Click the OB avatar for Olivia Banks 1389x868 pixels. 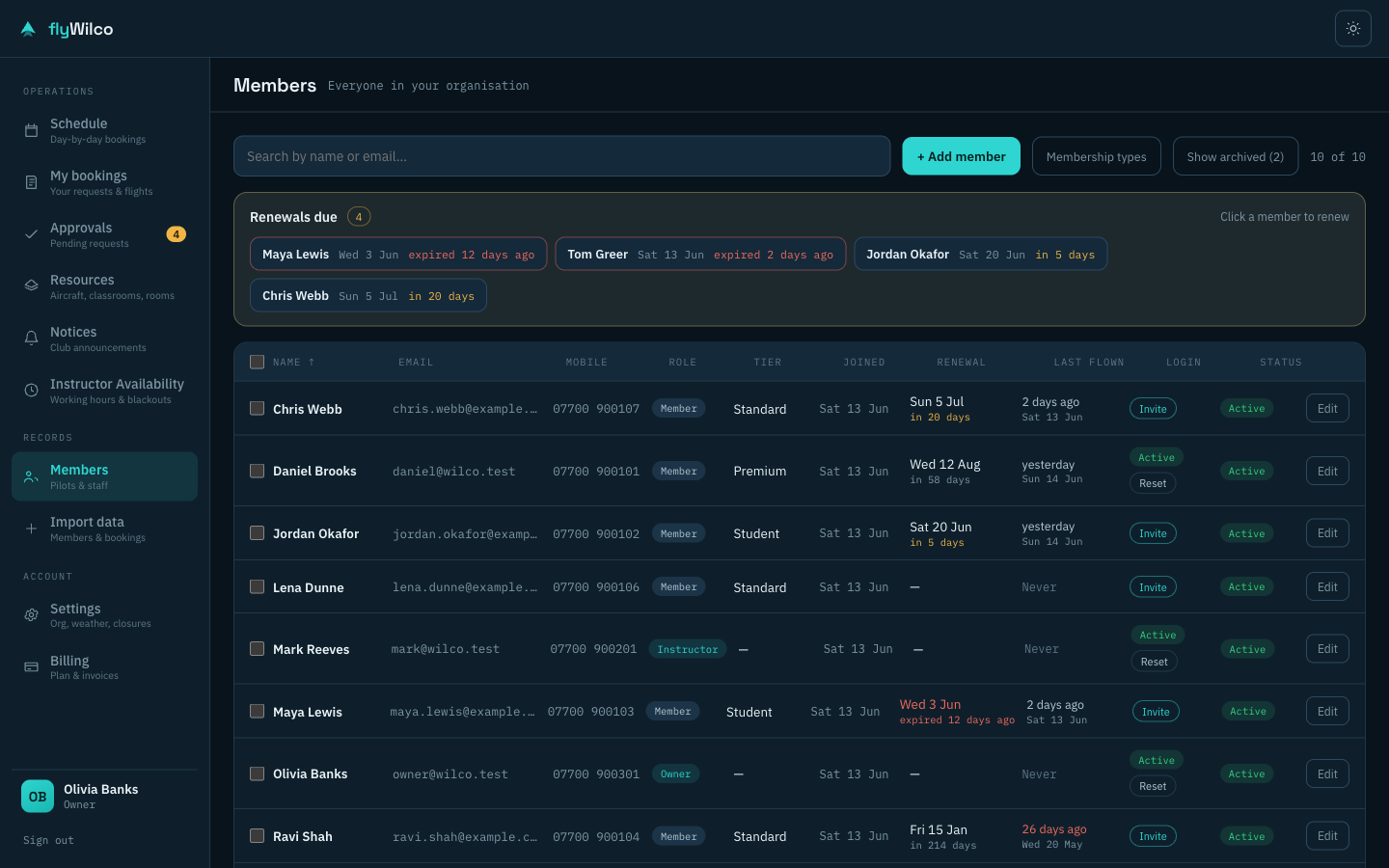(38, 797)
